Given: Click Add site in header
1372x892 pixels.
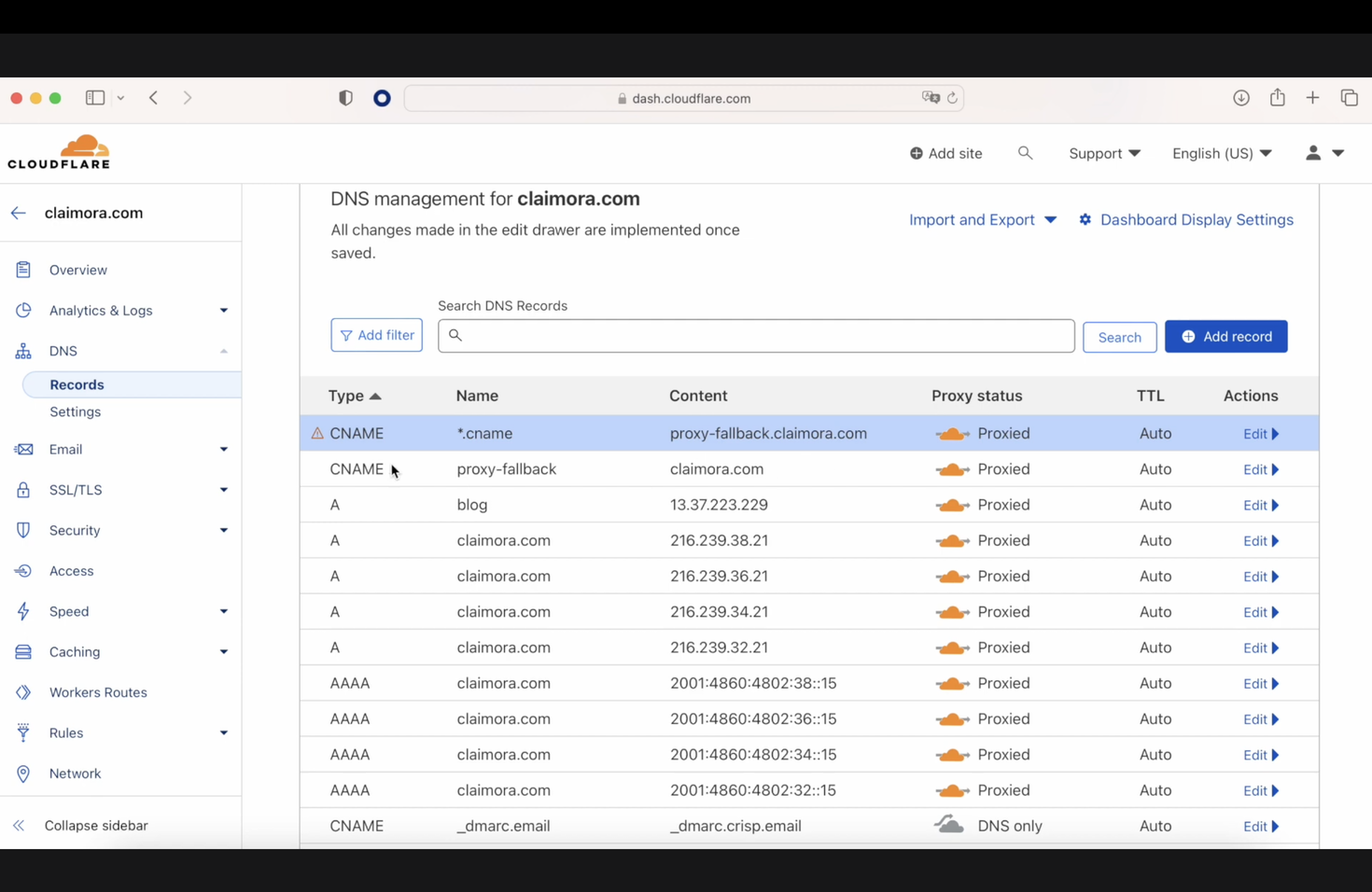Looking at the screenshot, I should pos(945,153).
